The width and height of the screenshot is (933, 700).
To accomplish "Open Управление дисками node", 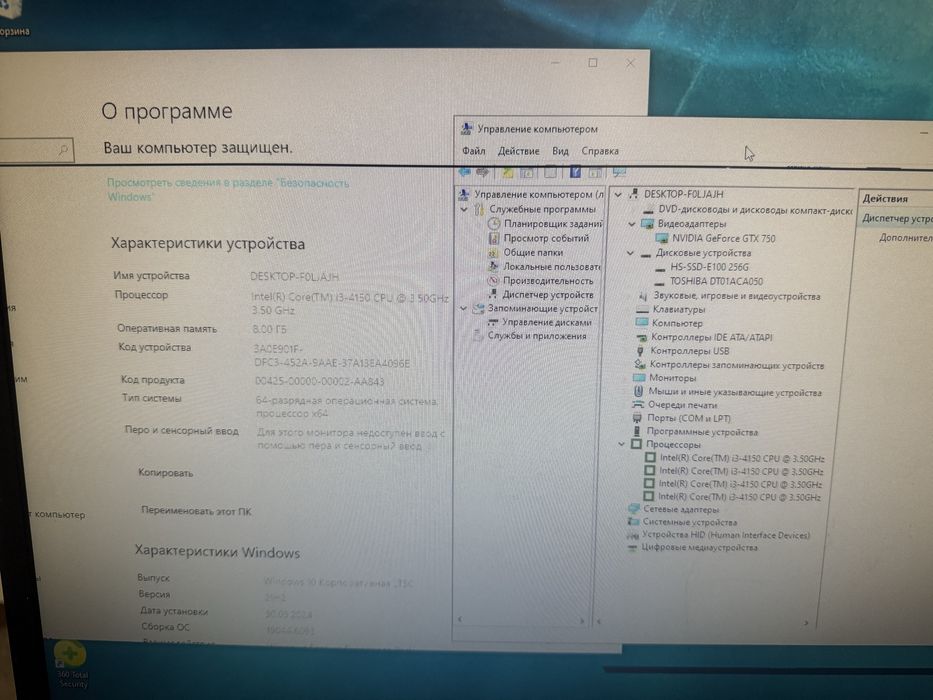I will [x=546, y=322].
